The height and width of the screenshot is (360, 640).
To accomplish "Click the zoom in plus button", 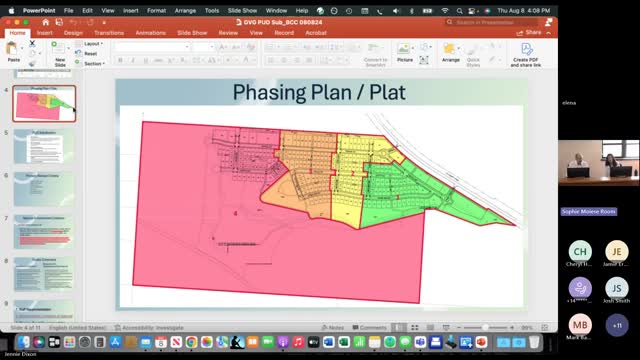I will [512, 327].
